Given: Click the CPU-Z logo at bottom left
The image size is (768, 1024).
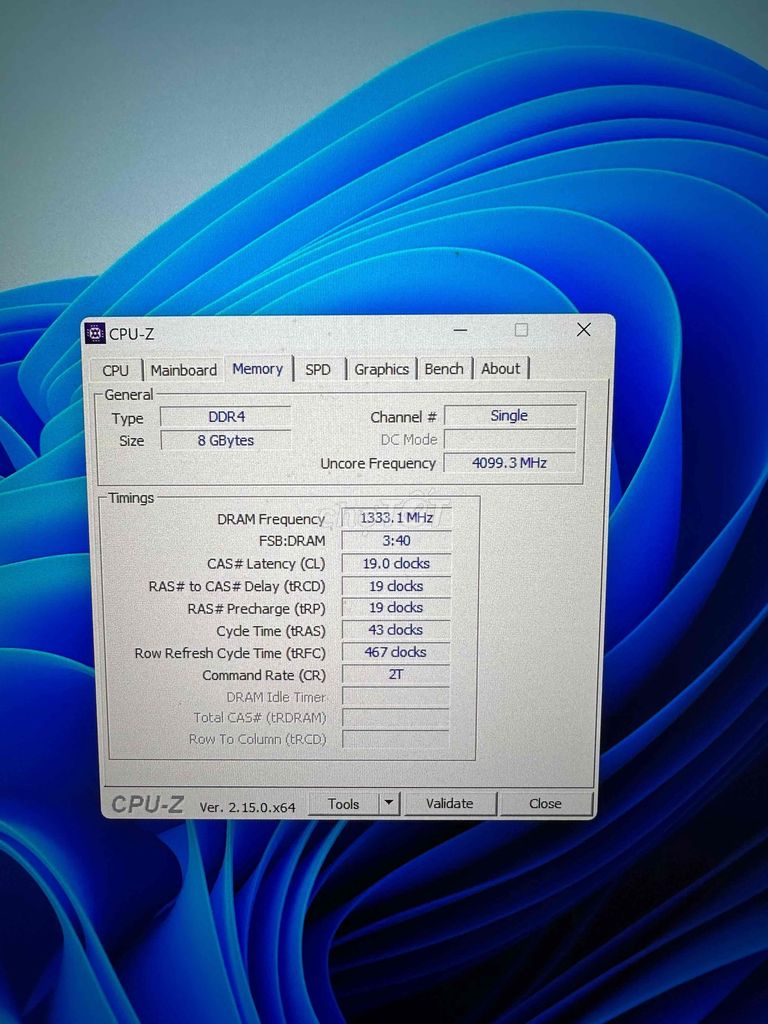Looking at the screenshot, I should [148, 805].
